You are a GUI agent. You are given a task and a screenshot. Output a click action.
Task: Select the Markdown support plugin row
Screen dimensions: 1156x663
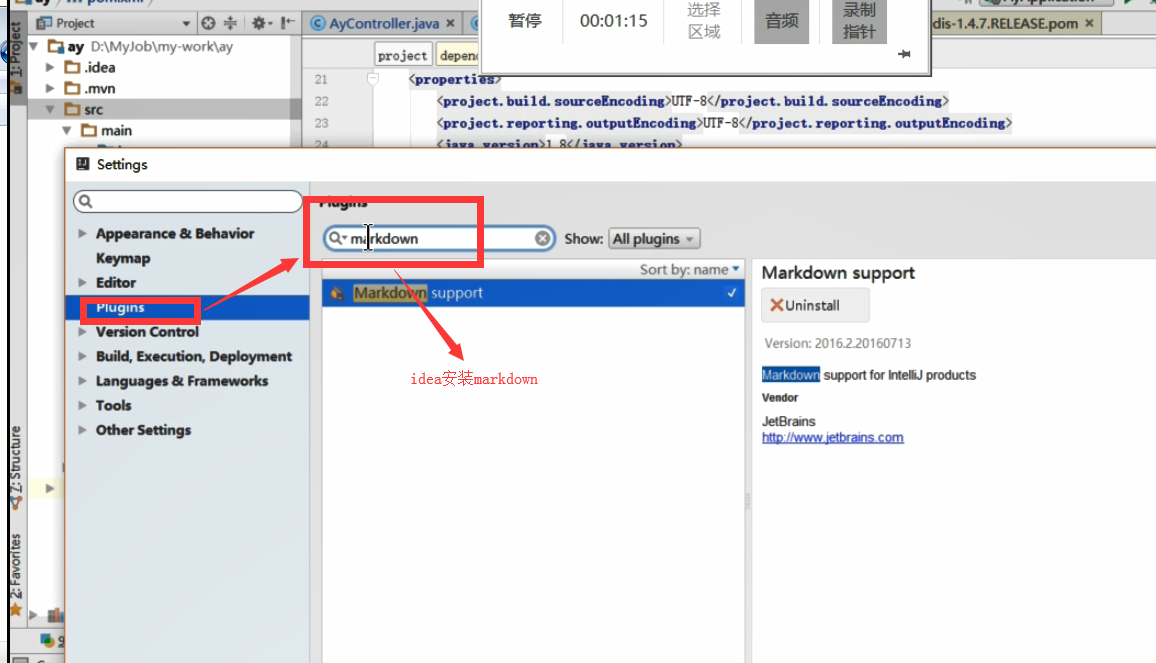click(533, 293)
